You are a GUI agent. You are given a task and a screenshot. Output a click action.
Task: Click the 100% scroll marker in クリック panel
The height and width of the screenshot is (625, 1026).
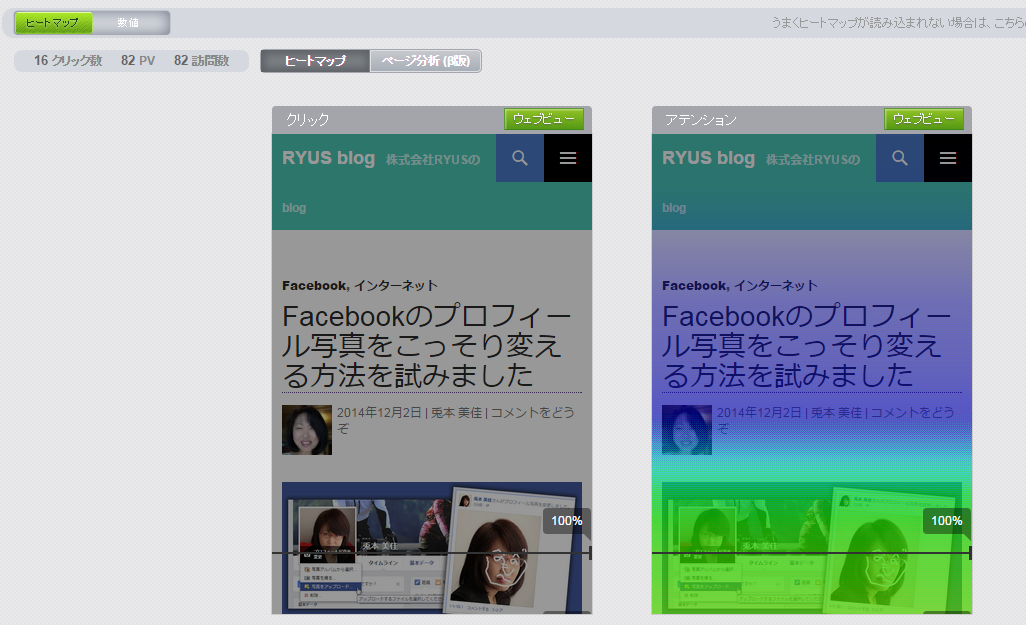(566, 521)
